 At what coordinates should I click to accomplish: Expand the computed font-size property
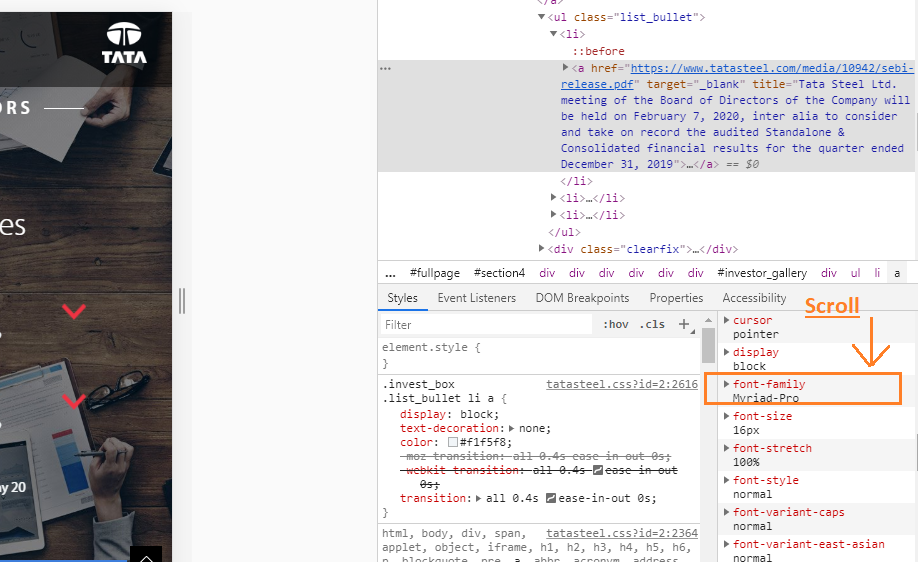click(727, 416)
